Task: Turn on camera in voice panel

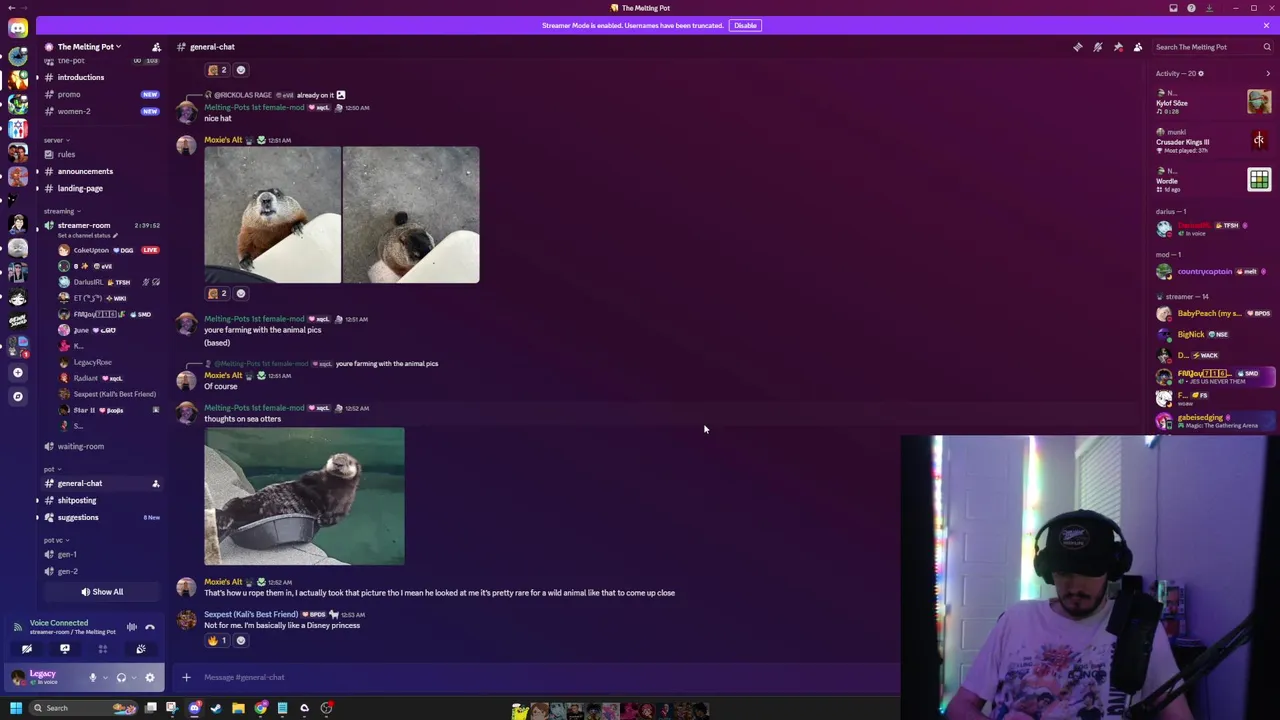Action: click(x=27, y=649)
